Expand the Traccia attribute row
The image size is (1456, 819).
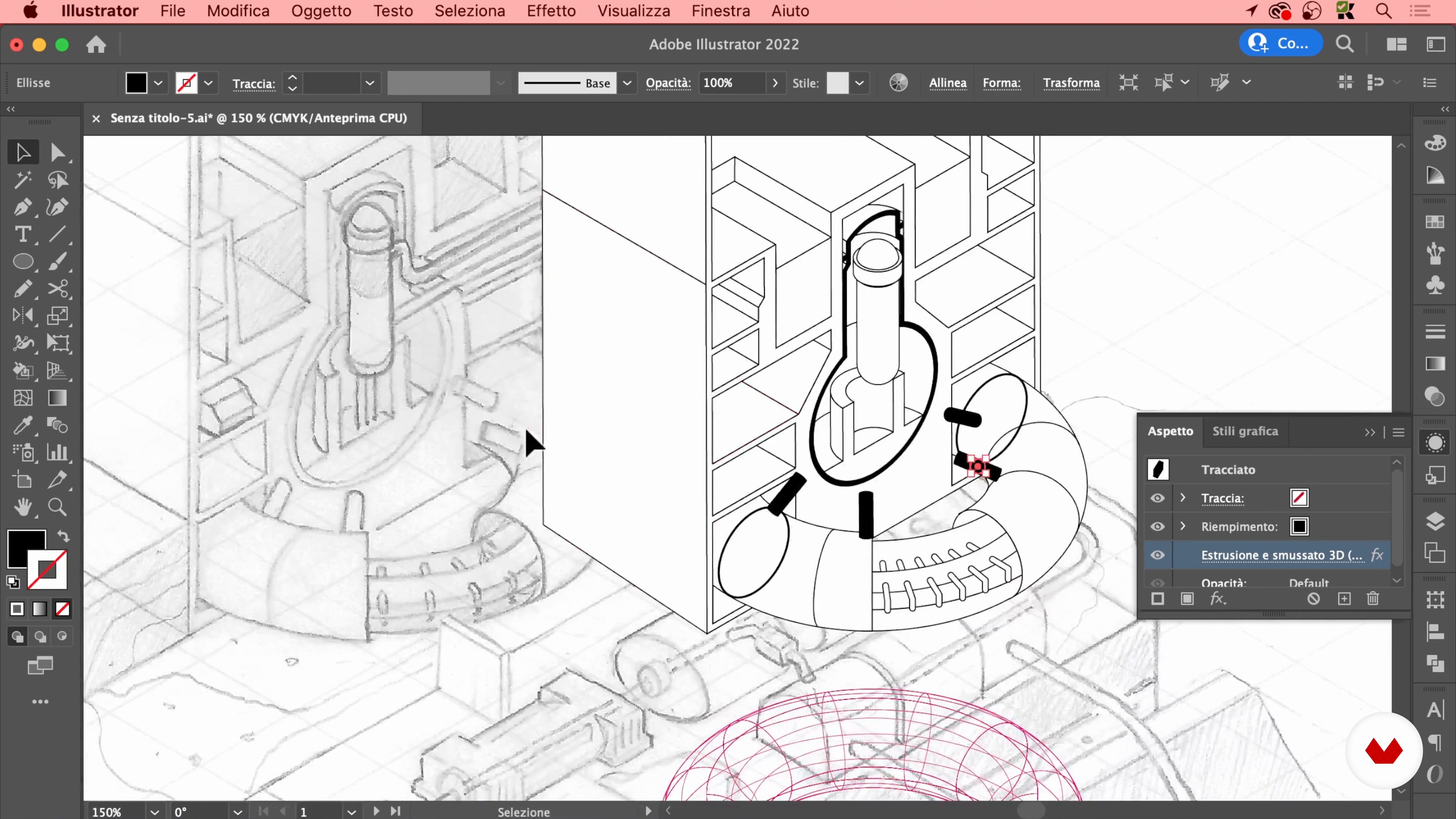click(1183, 498)
